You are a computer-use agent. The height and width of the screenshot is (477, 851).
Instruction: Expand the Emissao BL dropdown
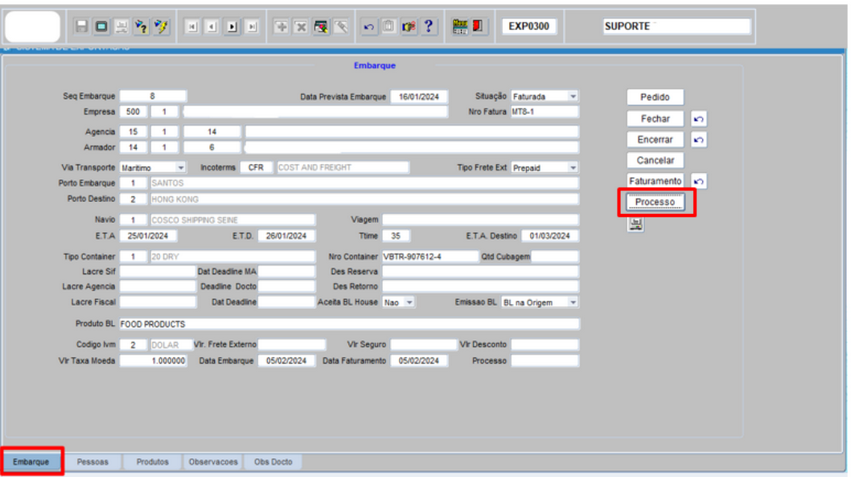point(573,302)
